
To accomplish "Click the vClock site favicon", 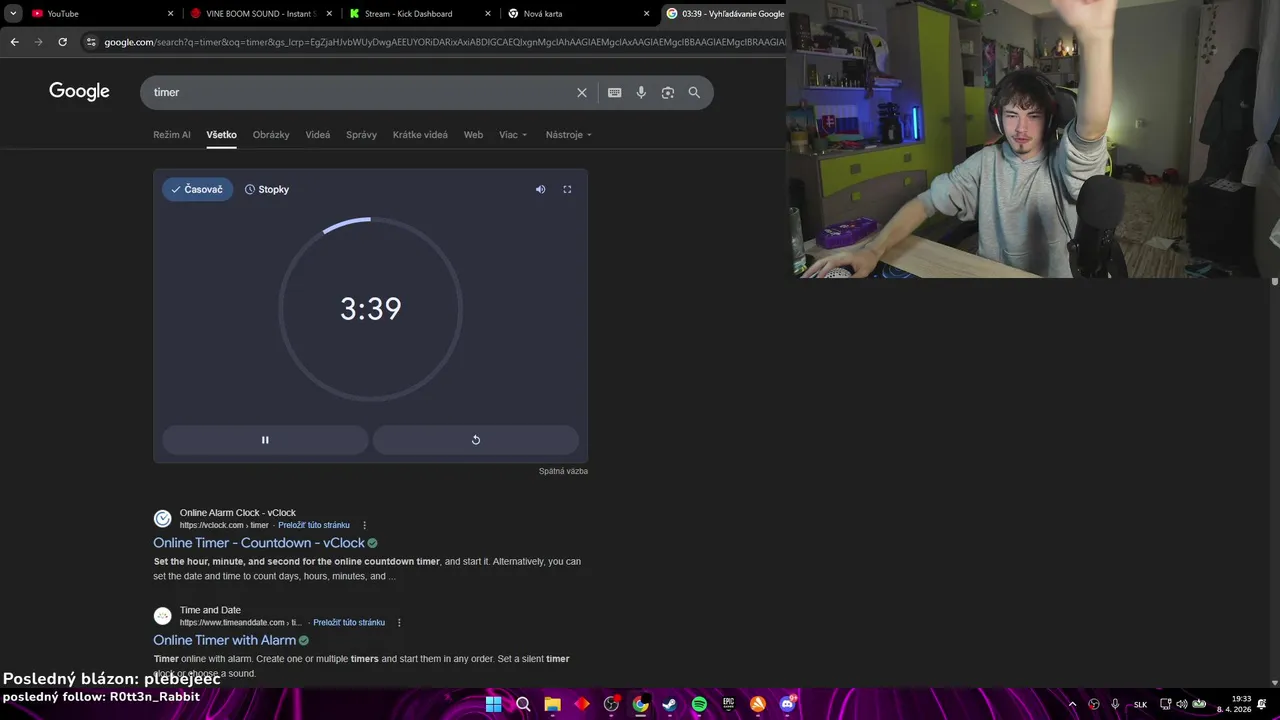I will click(162, 518).
